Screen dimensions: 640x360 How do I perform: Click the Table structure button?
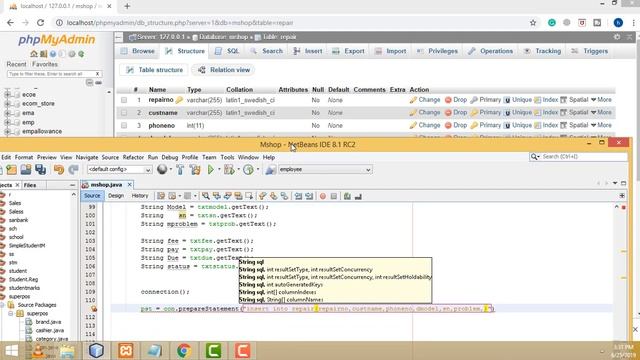point(155,70)
